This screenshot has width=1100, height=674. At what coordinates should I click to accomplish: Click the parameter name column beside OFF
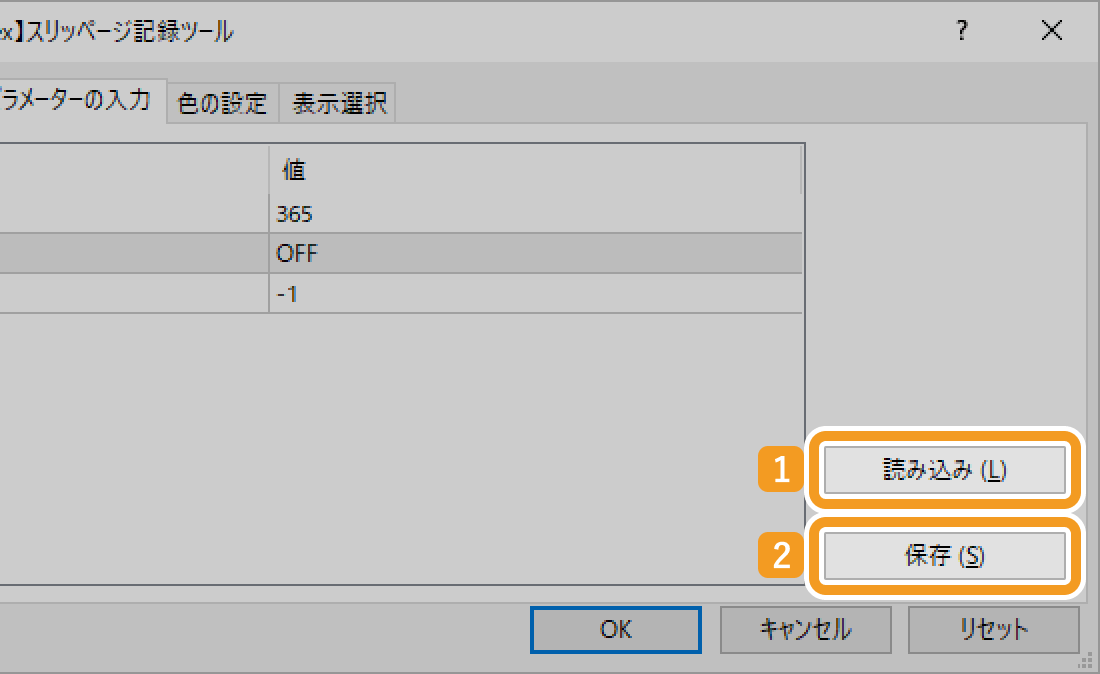click(130, 253)
